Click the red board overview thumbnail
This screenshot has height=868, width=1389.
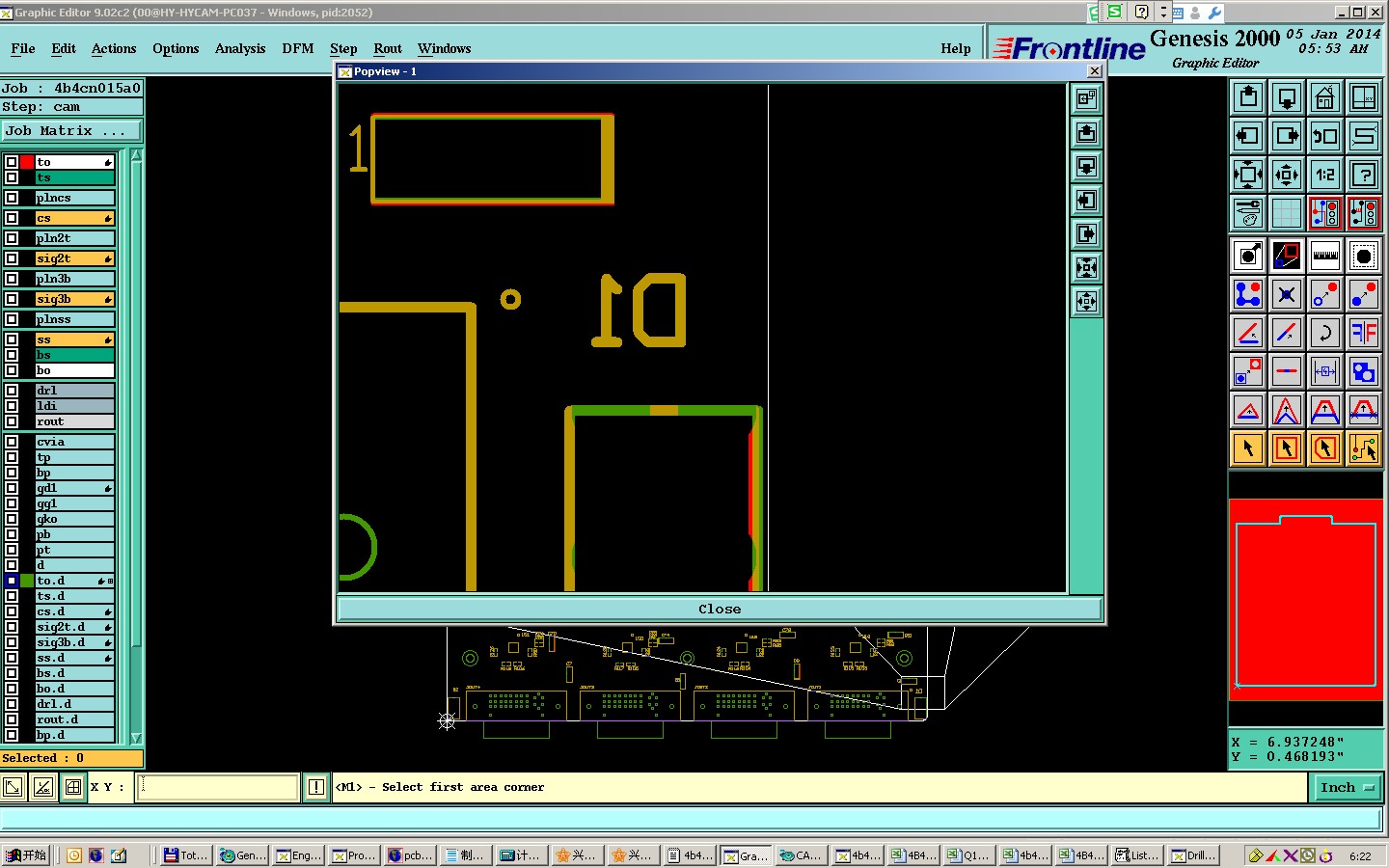coord(1306,600)
